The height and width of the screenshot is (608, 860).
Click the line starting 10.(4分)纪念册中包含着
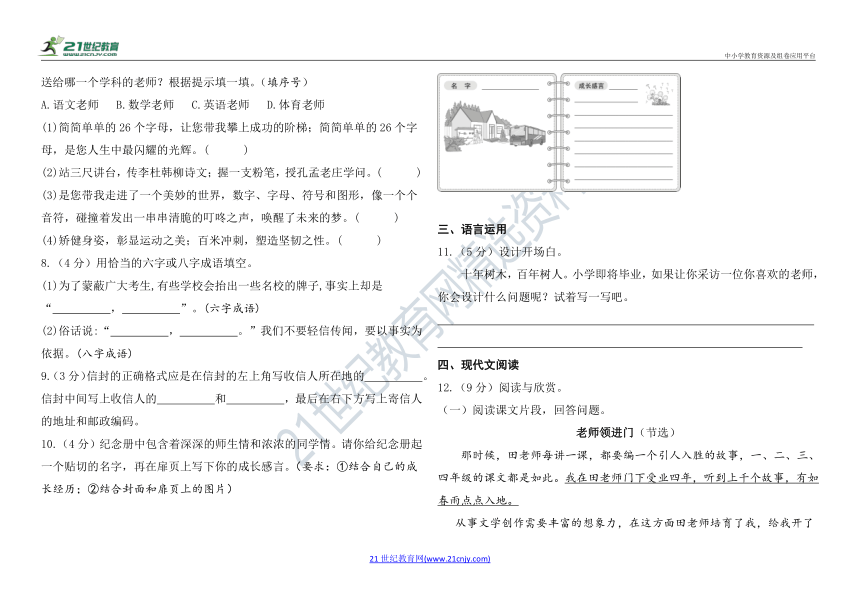point(231,444)
